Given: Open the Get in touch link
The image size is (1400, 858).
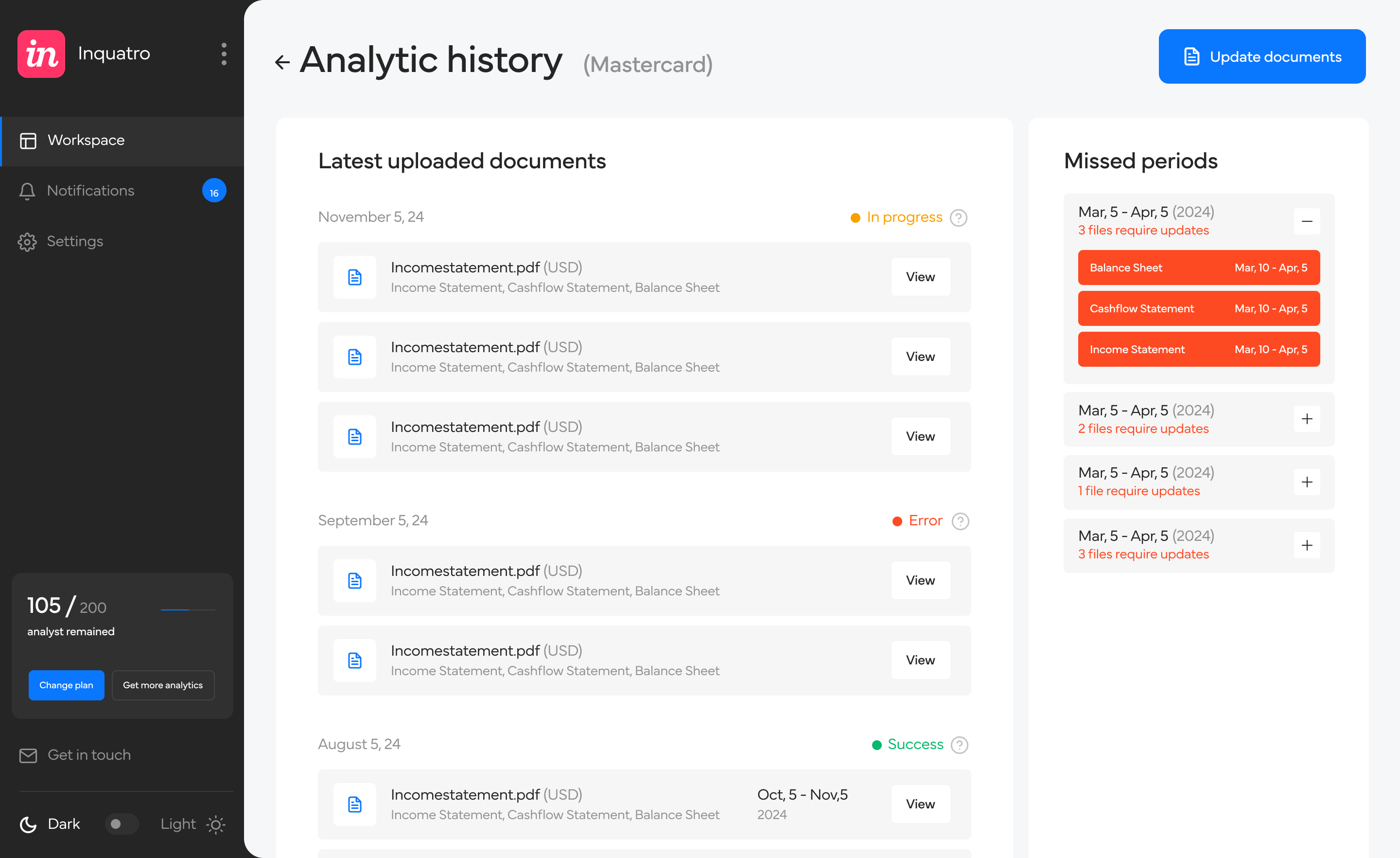Looking at the screenshot, I should (x=75, y=755).
